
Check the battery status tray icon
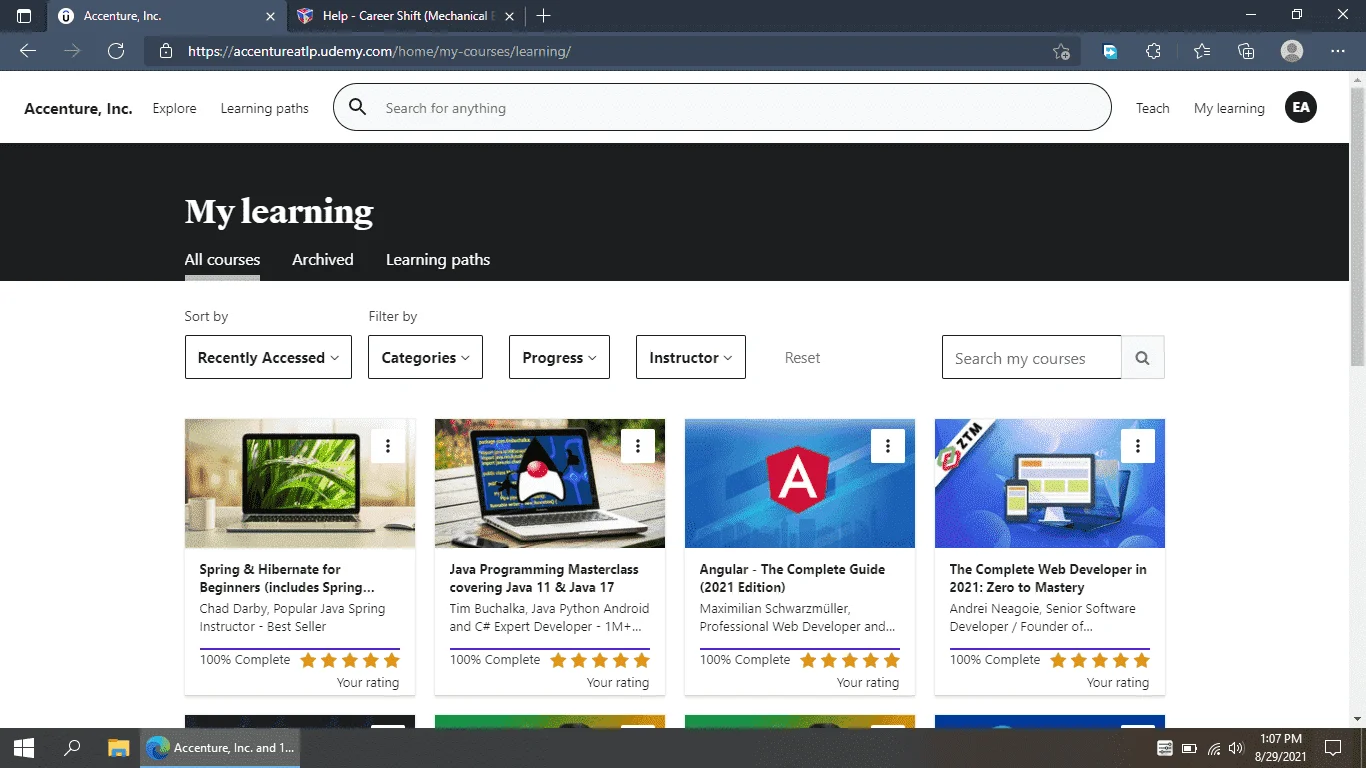click(x=1190, y=748)
